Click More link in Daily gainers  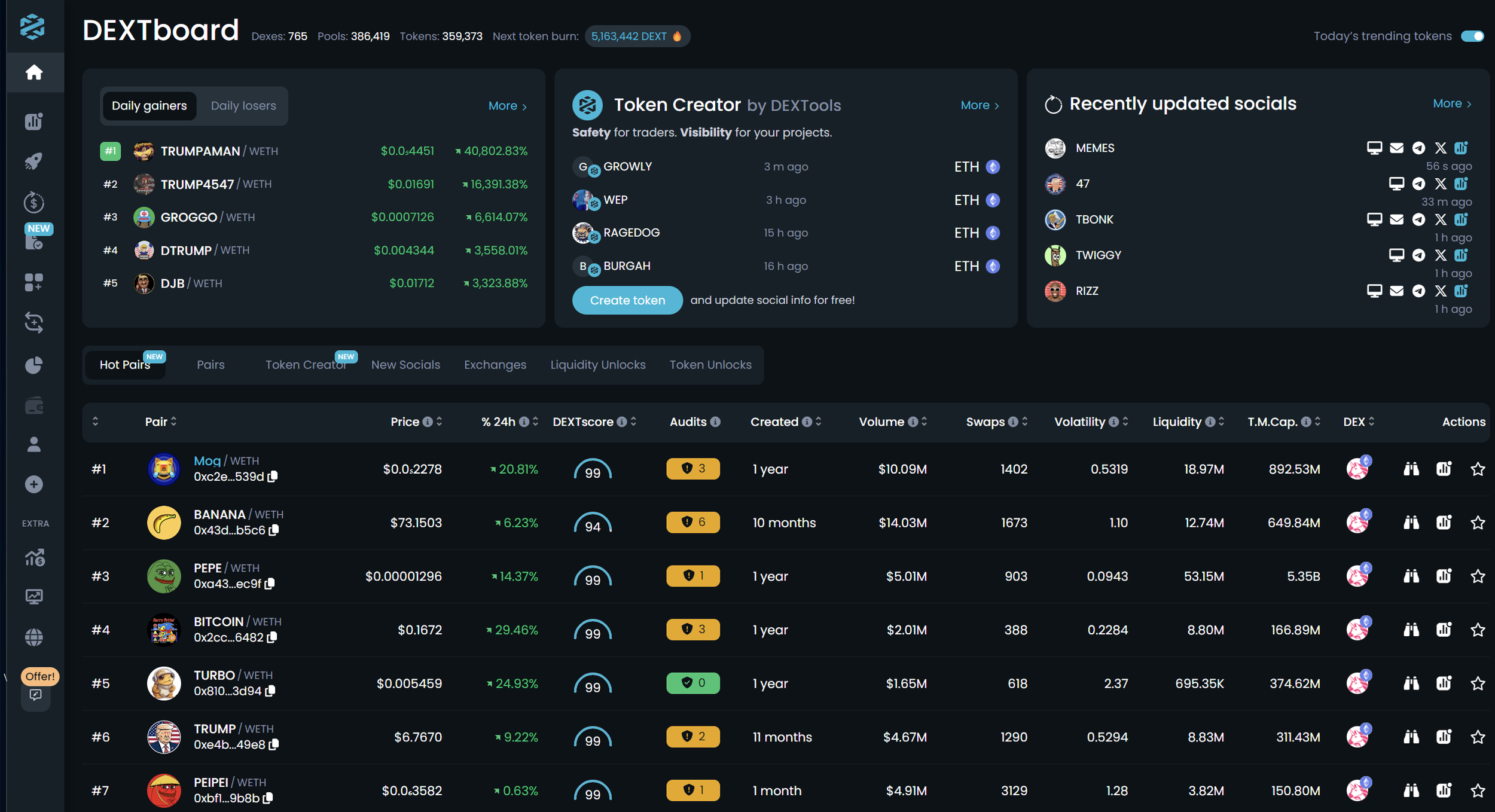507,106
